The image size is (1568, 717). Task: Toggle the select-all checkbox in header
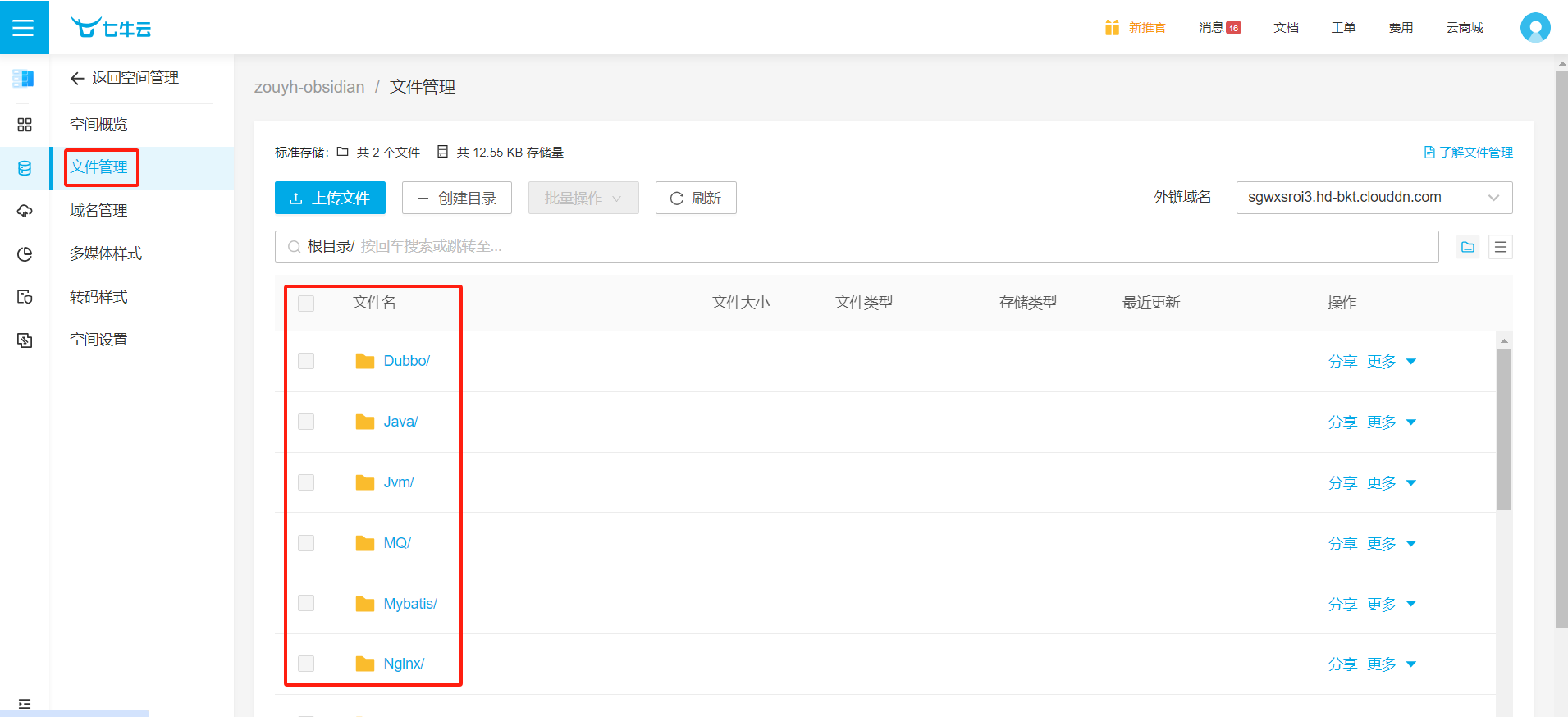306,304
